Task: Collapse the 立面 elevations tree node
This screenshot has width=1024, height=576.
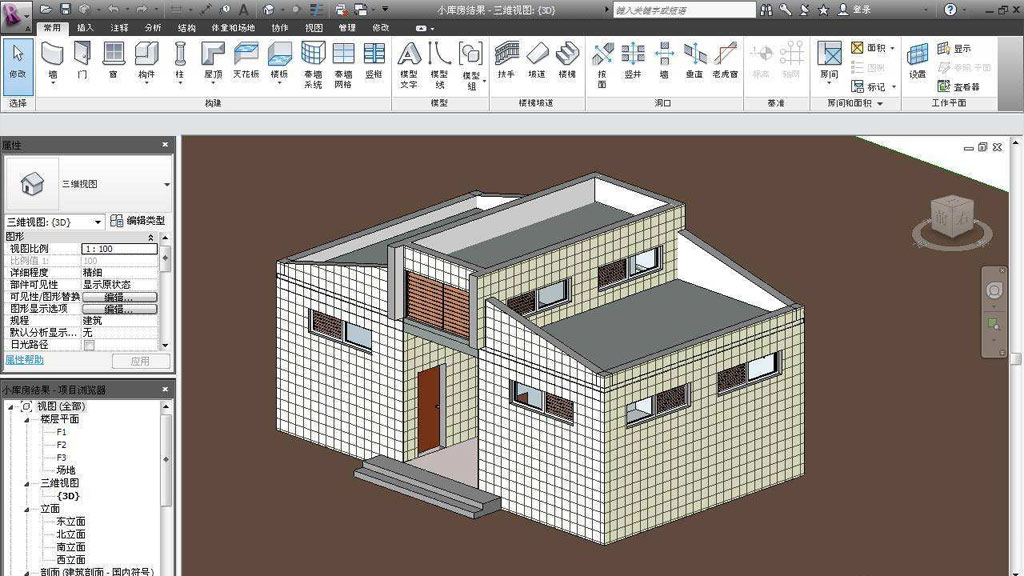Action: tap(29, 509)
